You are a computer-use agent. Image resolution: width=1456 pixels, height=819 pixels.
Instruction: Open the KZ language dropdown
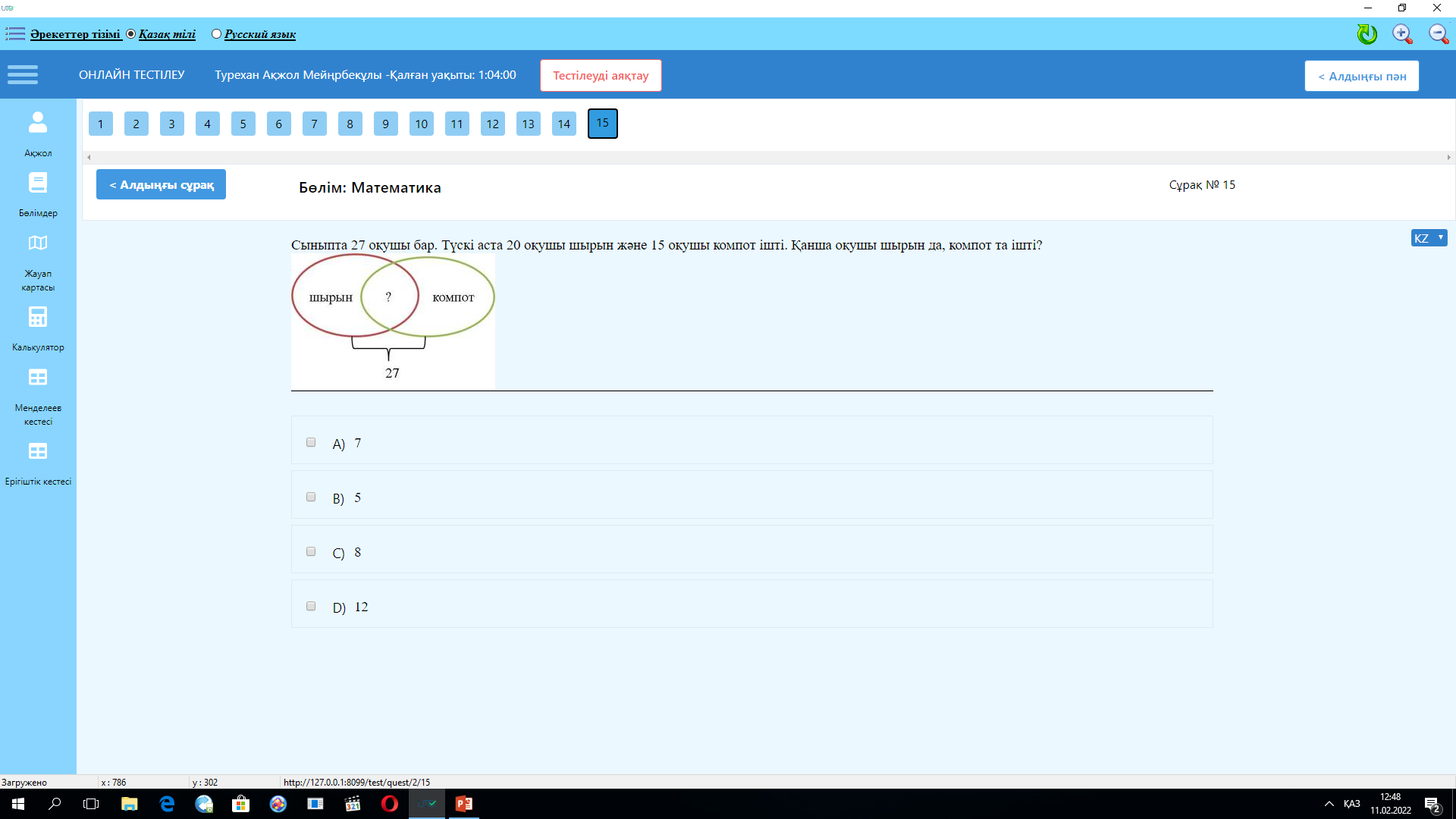point(1429,238)
